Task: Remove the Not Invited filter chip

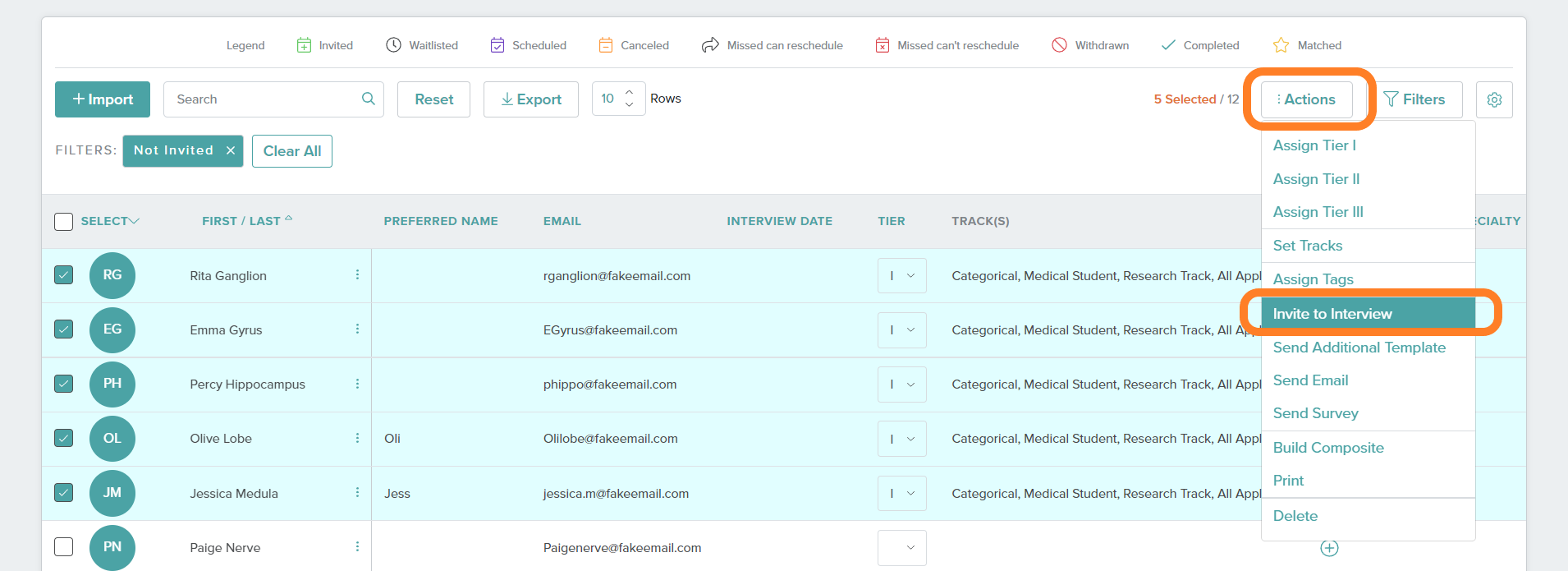Action: click(x=231, y=150)
